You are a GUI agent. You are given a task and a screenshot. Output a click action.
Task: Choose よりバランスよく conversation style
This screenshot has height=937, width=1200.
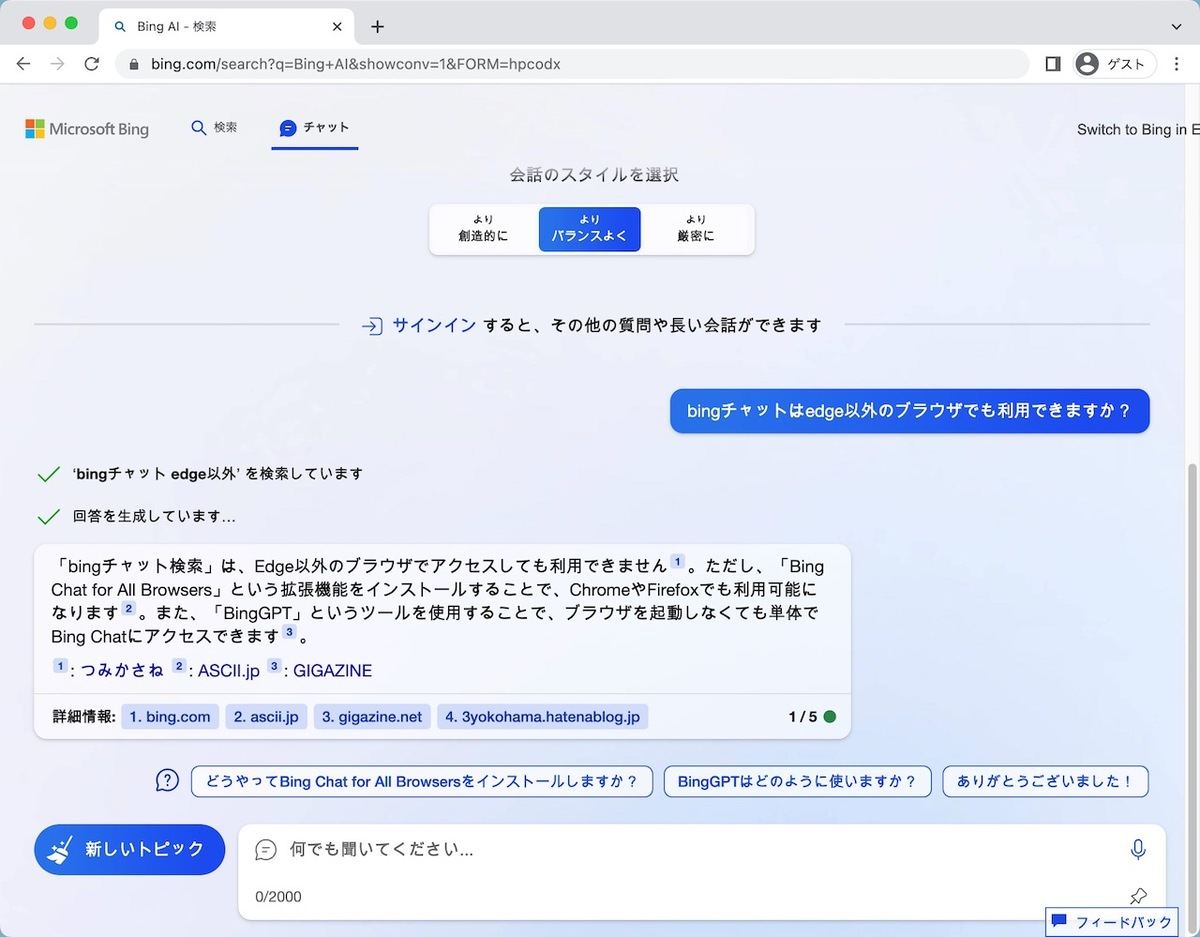(x=589, y=229)
